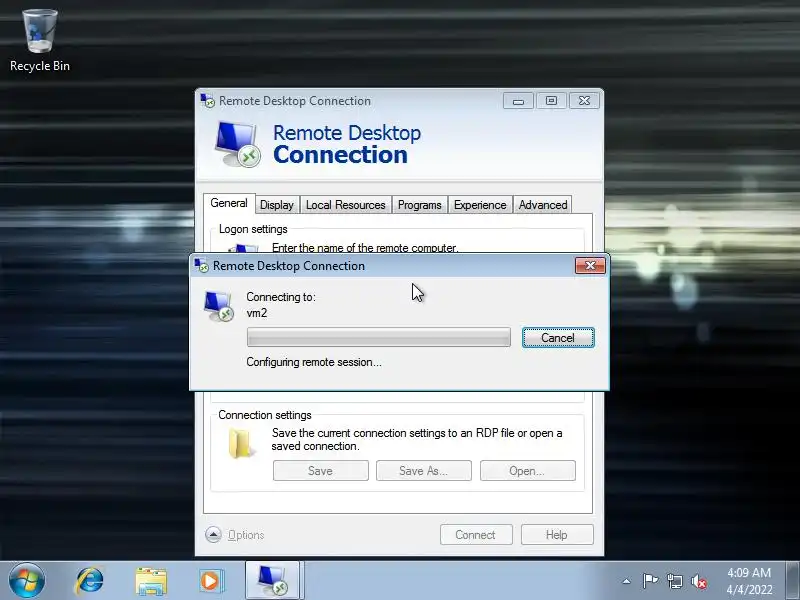800x600 pixels.
Task: Maximize the main Remote Desktop Connection window
Action: pyautogui.click(x=551, y=101)
